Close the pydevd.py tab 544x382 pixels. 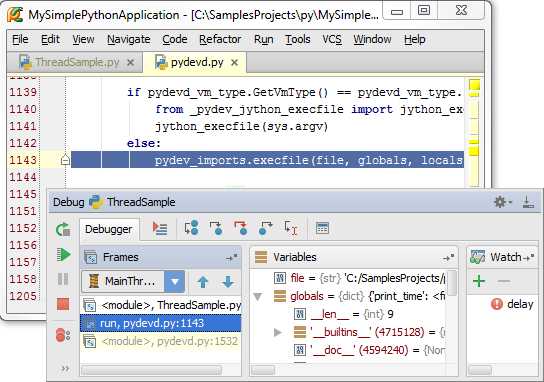pyautogui.click(x=235, y=63)
